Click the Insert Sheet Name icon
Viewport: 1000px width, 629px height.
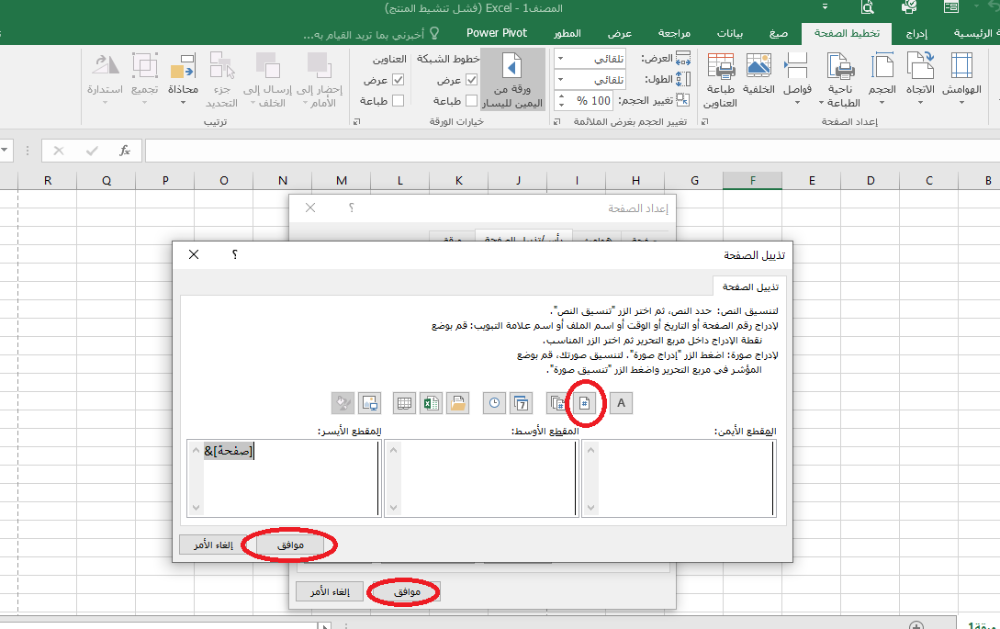[405, 404]
